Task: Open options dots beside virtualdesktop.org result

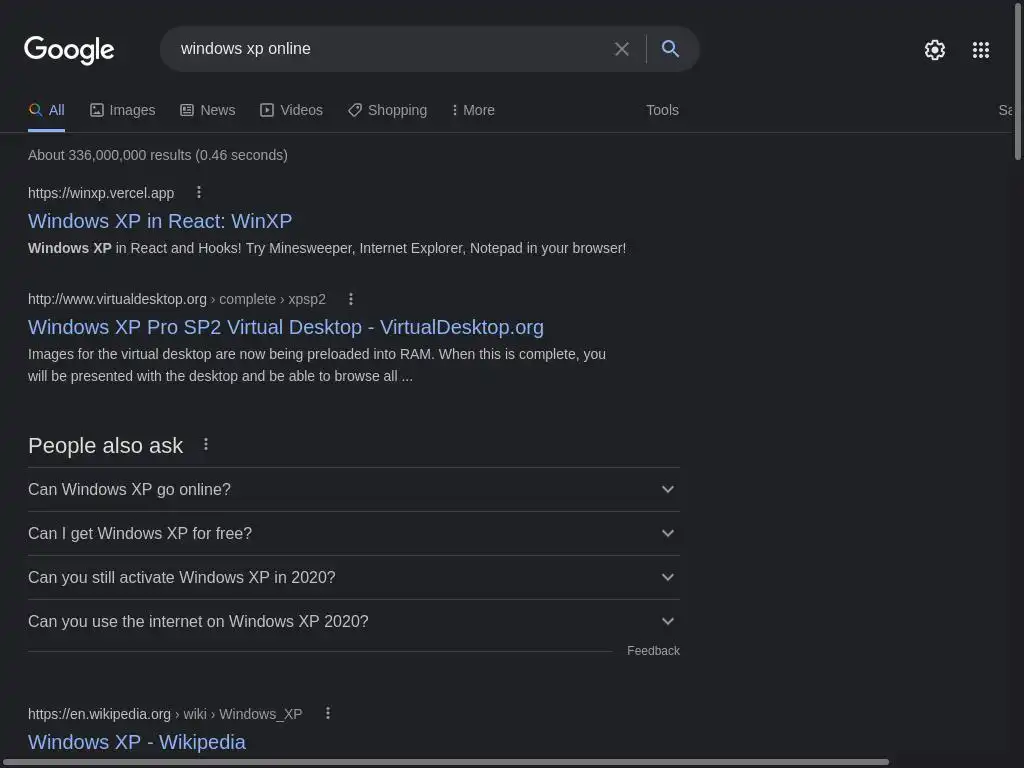Action: pyautogui.click(x=350, y=299)
